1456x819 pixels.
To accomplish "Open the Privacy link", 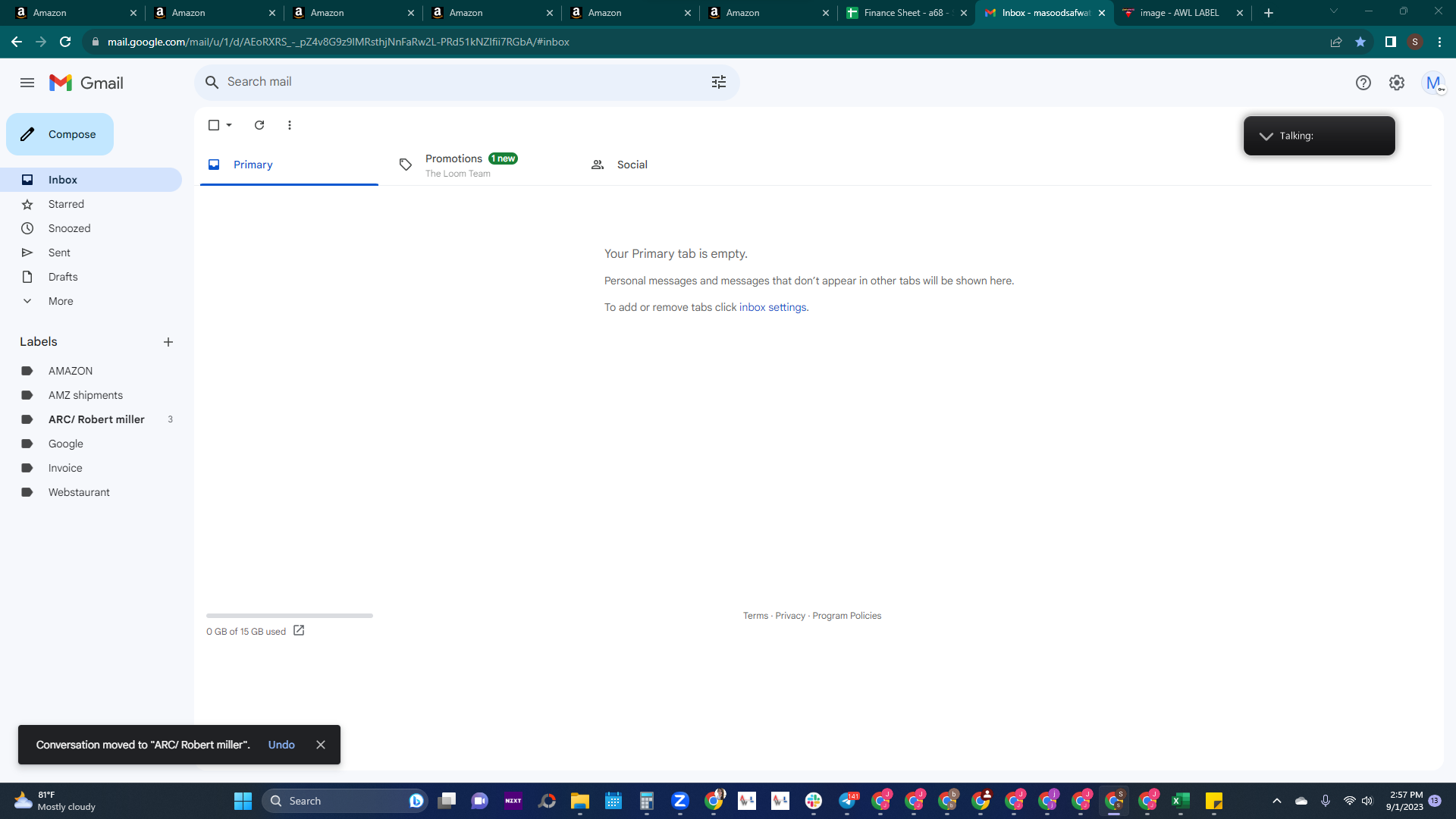I will 790,616.
